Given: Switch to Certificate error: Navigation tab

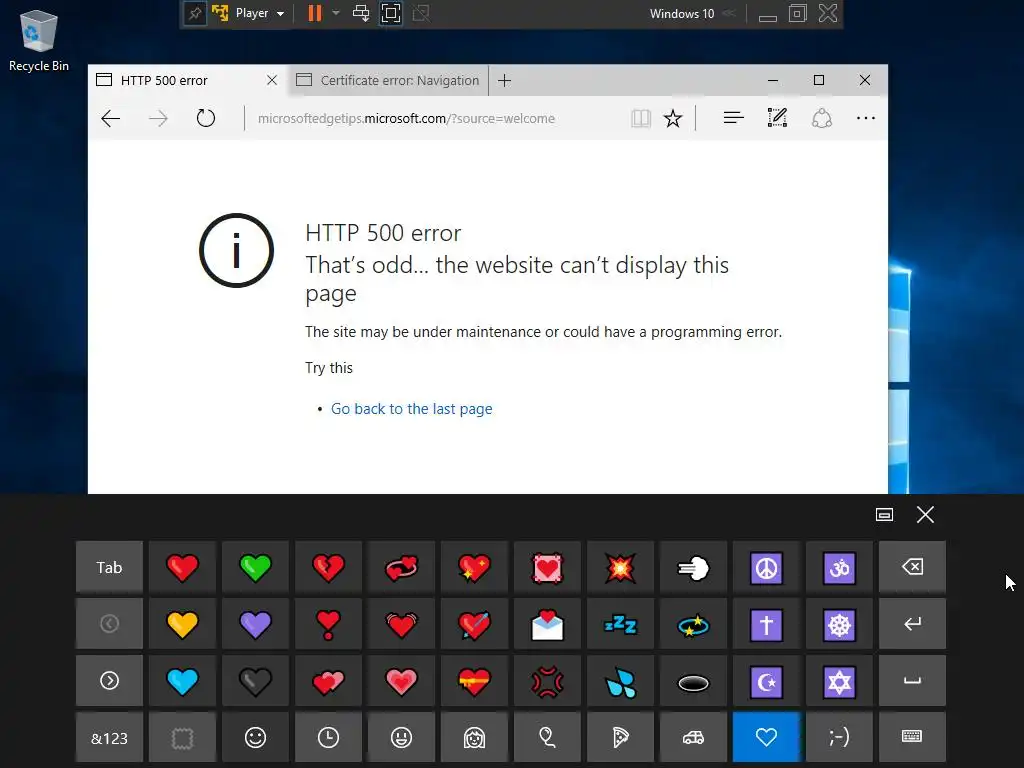Looking at the screenshot, I should (x=388, y=80).
